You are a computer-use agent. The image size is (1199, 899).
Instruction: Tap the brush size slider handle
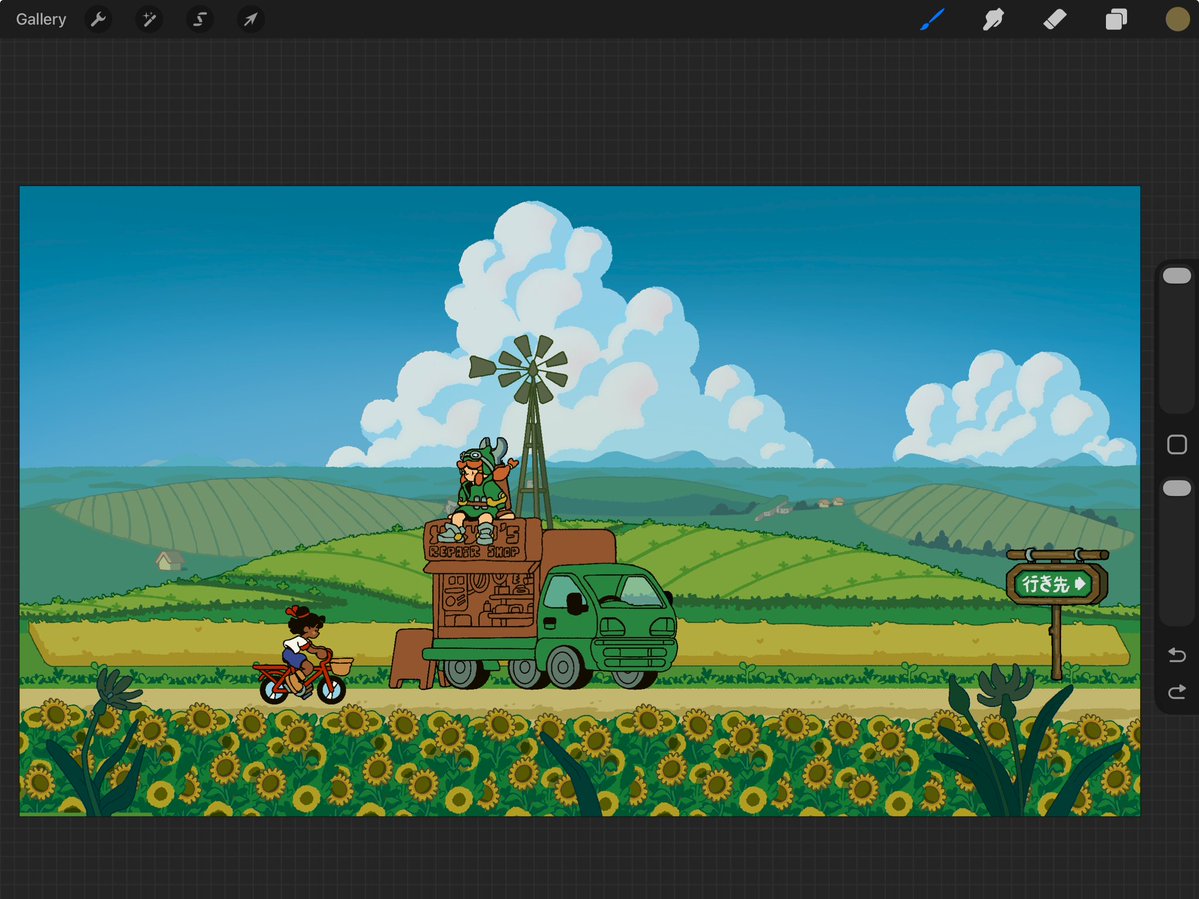point(1176,274)
